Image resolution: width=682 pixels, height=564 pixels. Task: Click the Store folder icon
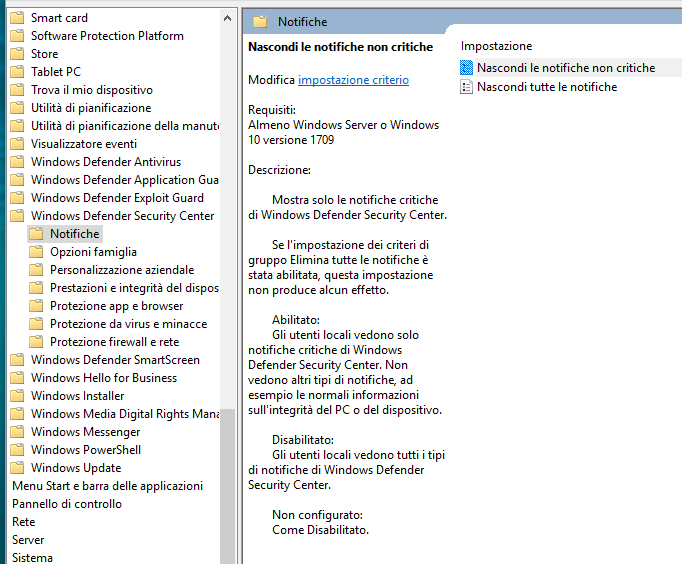click(17, 54)
